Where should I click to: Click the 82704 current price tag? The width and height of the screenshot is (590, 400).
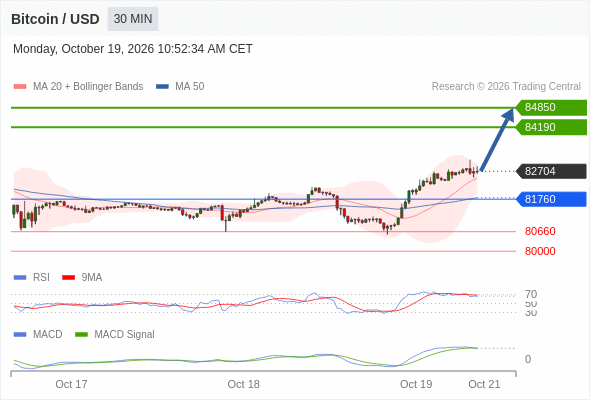point(551,171)
